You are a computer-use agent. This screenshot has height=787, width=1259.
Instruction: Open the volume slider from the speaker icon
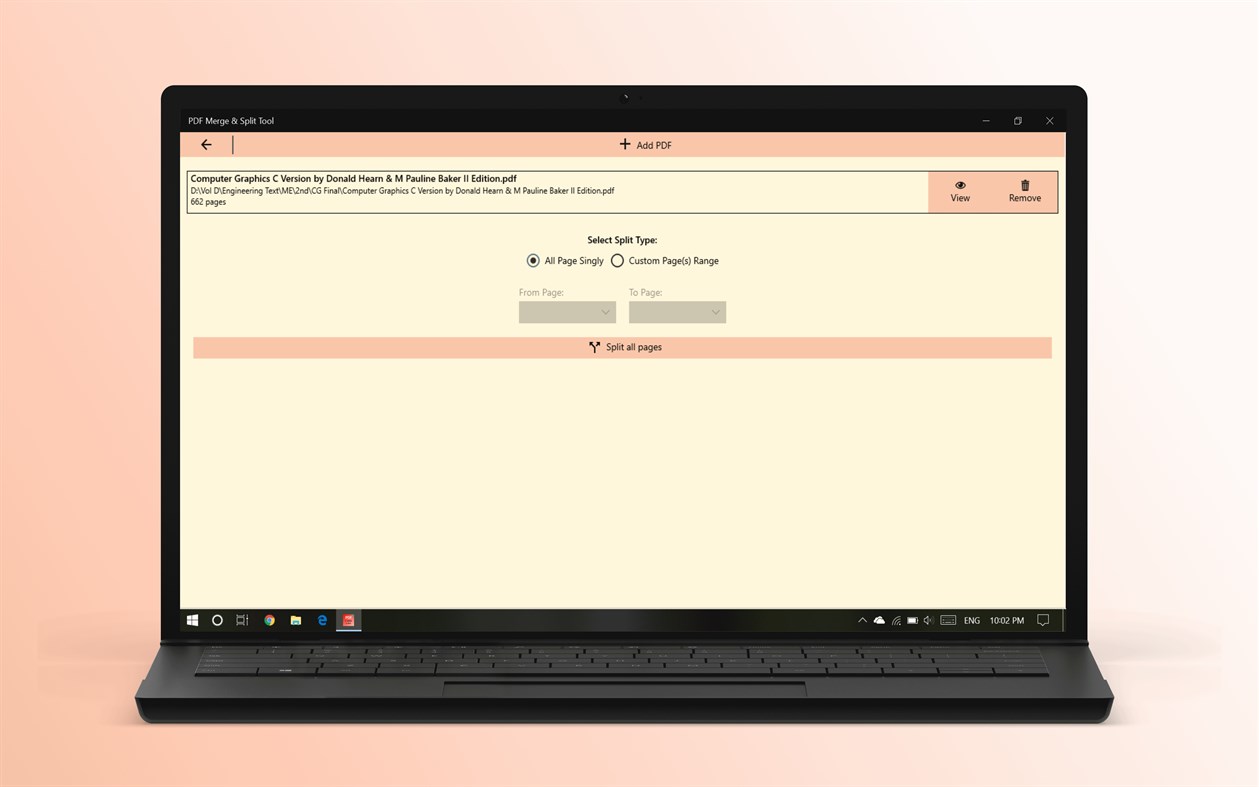[x=927, y=620]
